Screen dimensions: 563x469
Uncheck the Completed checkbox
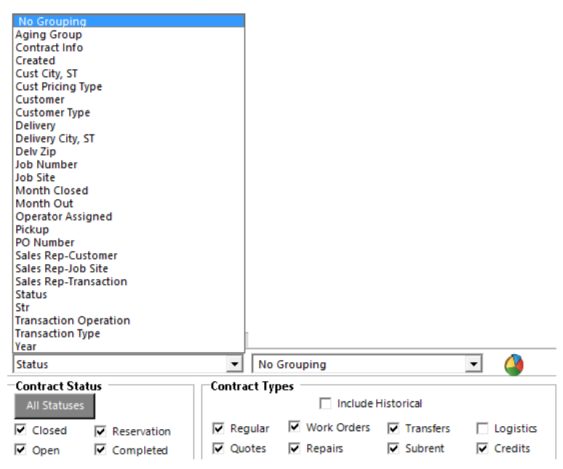[x=100, y=449]
